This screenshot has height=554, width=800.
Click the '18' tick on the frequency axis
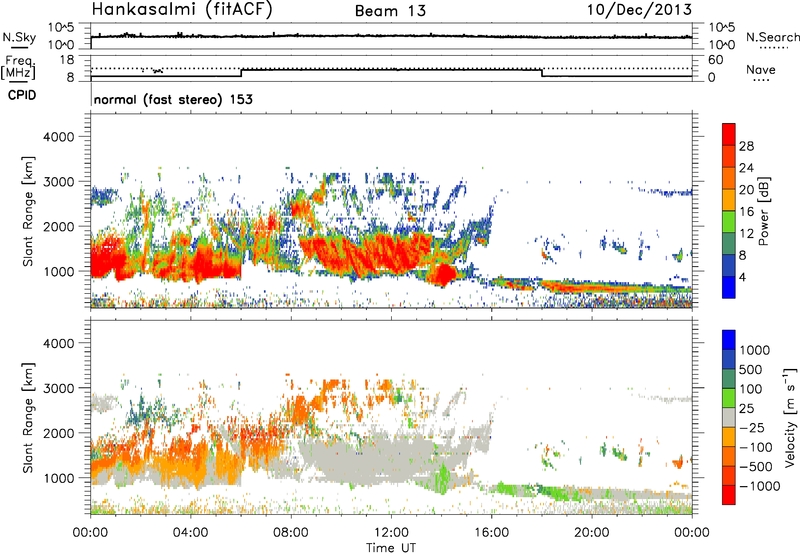[67, 60]
